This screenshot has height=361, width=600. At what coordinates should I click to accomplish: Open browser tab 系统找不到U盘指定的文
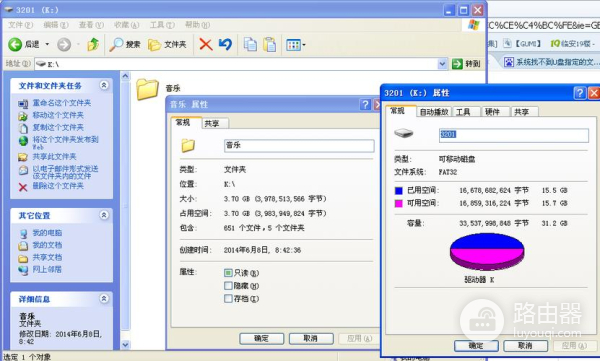551,62
